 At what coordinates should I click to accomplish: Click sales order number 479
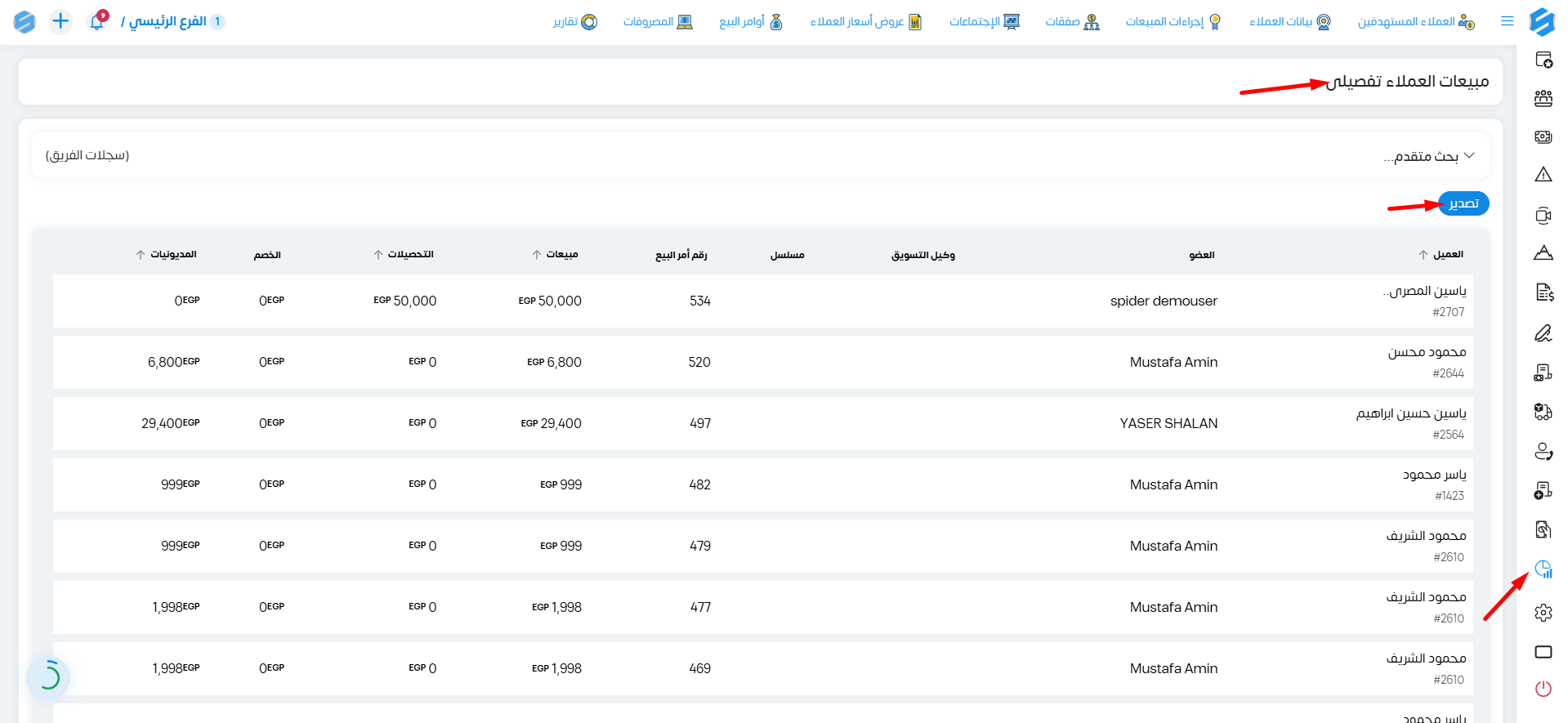click(699, 547)
